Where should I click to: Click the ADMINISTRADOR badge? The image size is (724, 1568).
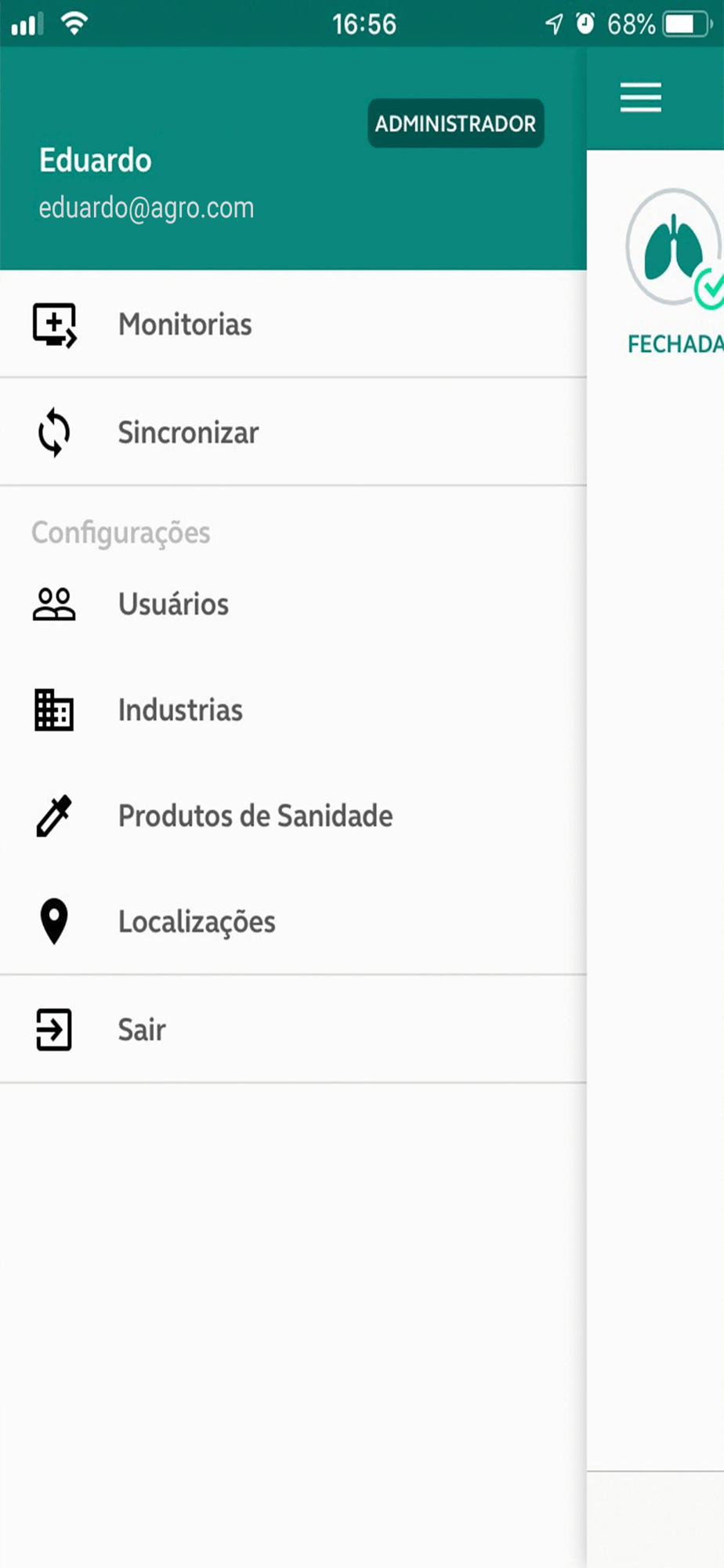tap(455, 124)
